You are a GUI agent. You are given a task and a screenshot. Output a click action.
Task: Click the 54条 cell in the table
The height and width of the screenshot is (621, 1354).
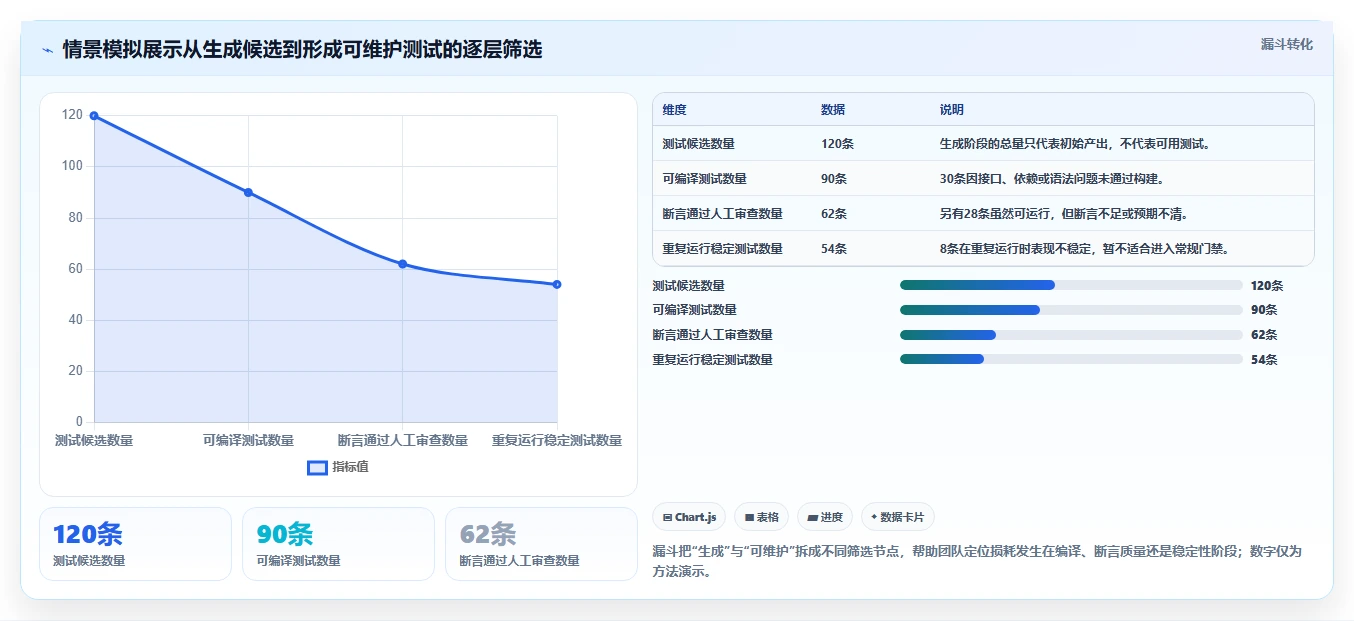pos(834,249)
